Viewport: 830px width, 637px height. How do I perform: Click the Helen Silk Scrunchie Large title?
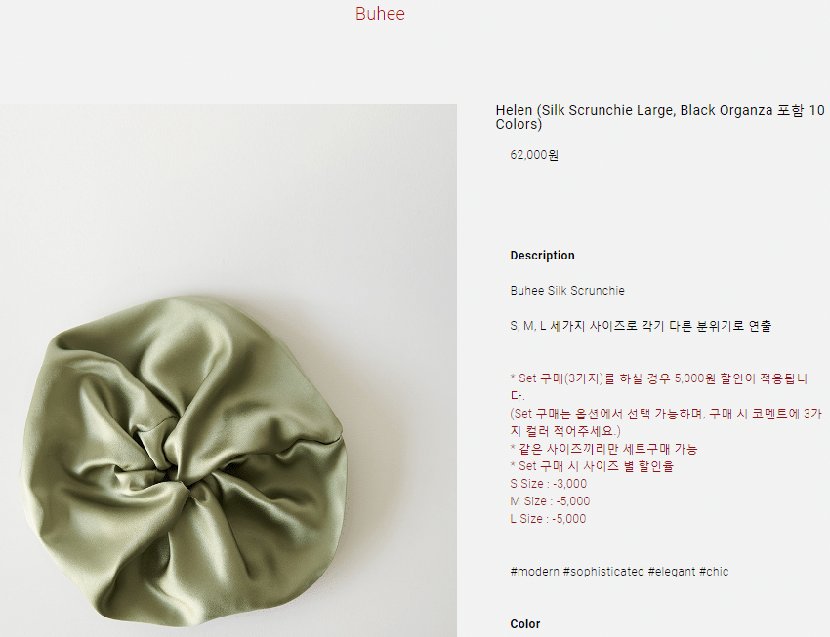pyautogui.click(x=660, y=117)
